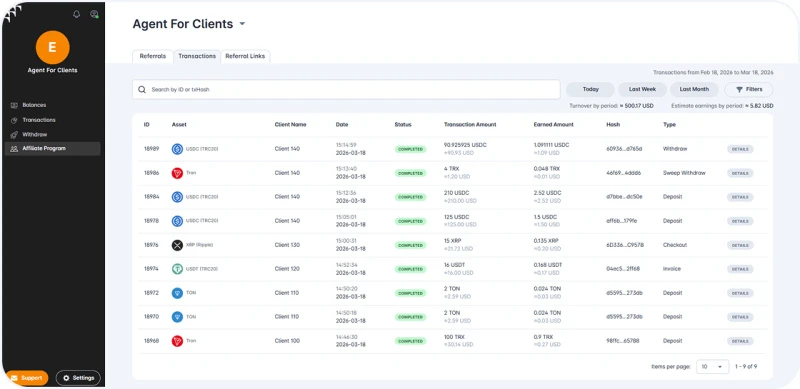The width and height of the screenshot is (800, 389).
Task: Click the magnifier icon in search bar
Action: pyautogui.click(x=142, y=89)
